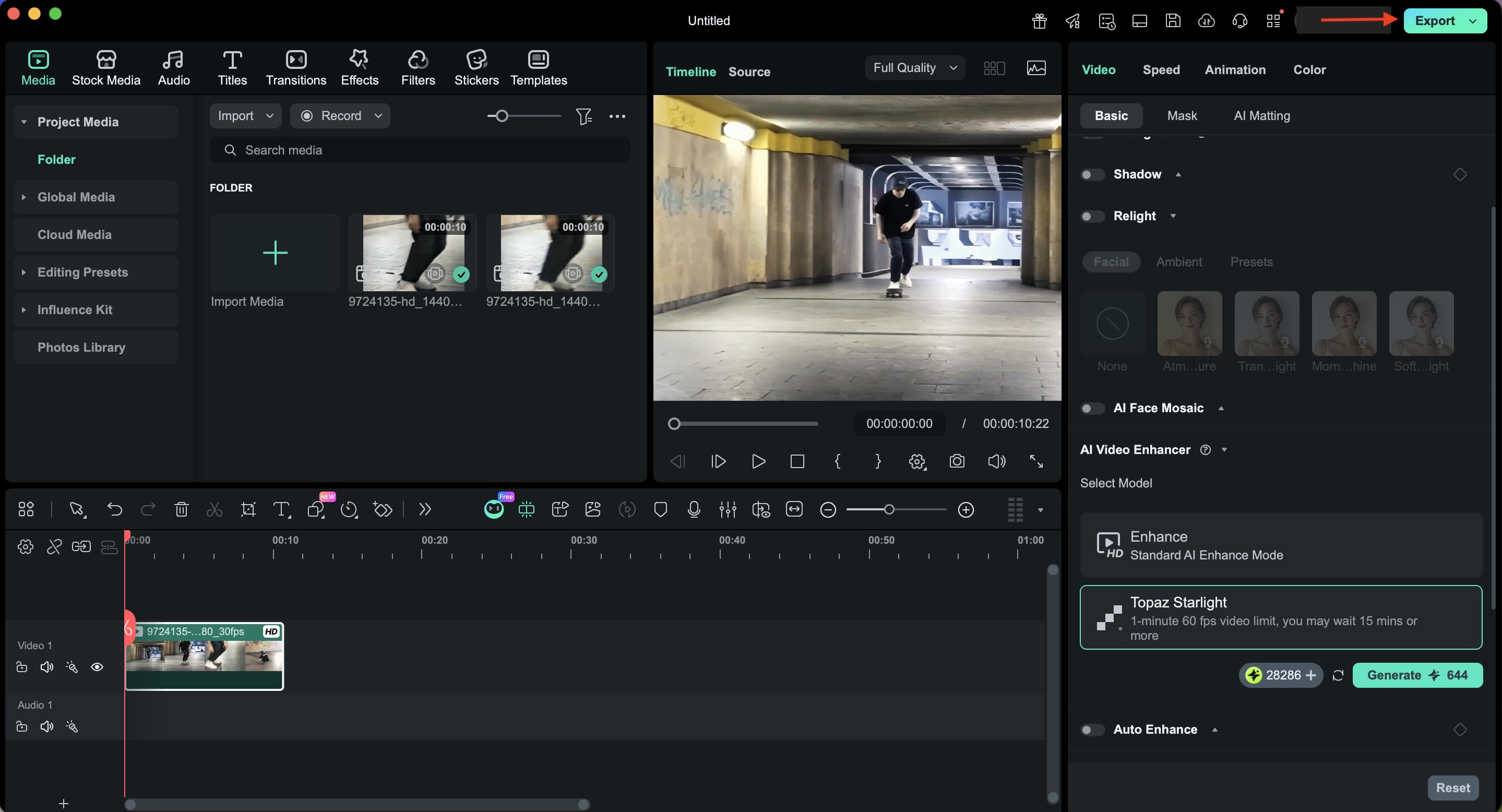This screenshot has height=812, width=1502.
Task: Click the timeline zoom slider handle
Action: point(889,510)
